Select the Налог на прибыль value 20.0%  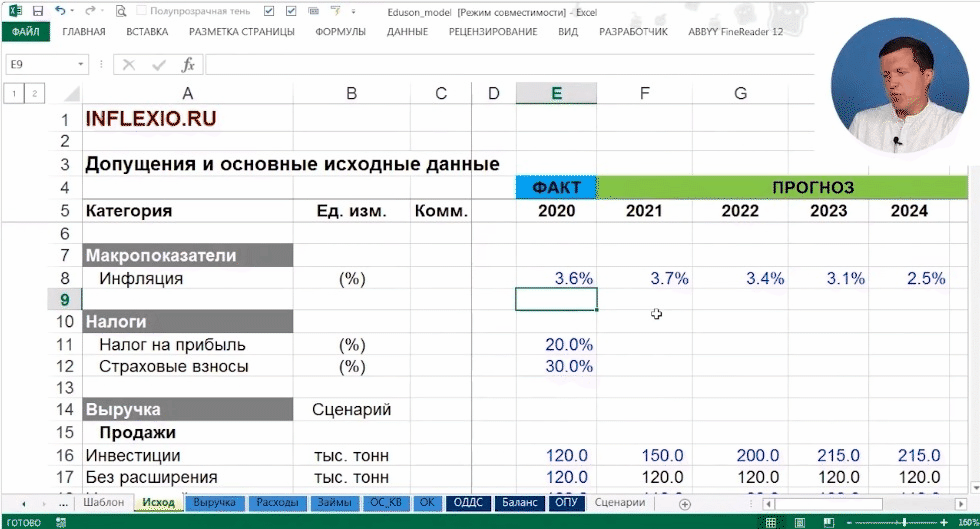pyautogui.click(x=556, y=345)
